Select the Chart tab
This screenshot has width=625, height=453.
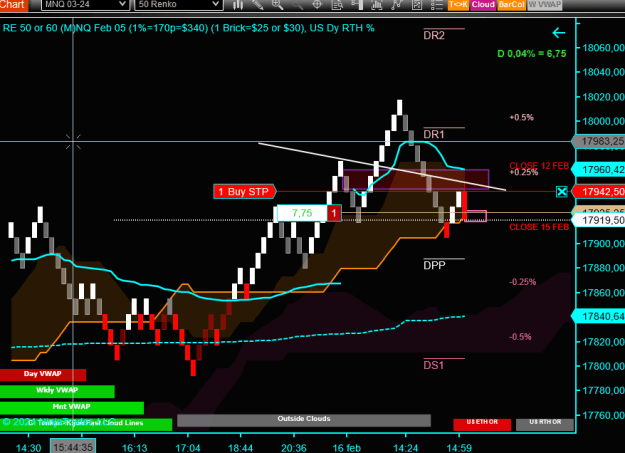(x=14, y=4)
